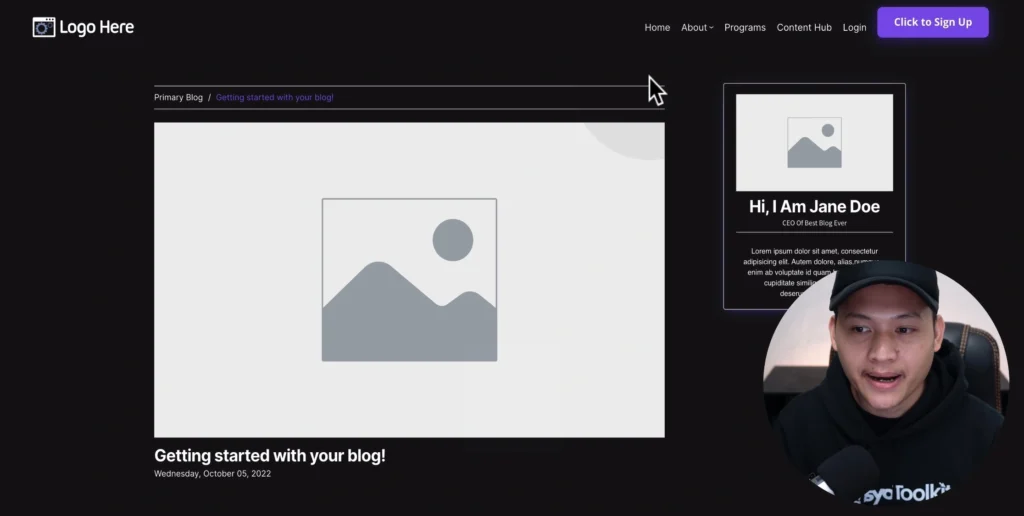Click the purple current-post breadcrumb link
Screen dimensions: 1024x516
(274, 98)
